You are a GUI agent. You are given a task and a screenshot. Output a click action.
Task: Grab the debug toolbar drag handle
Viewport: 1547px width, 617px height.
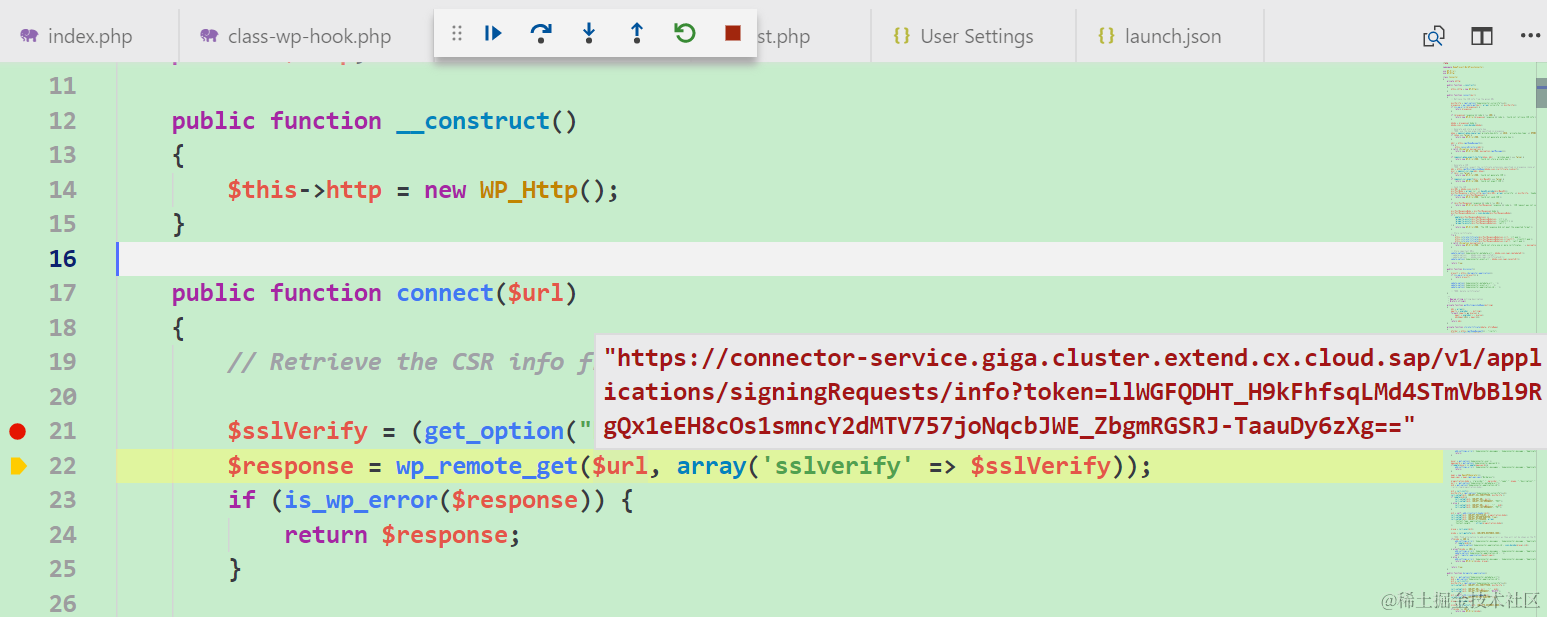click(x=457, y=34)
